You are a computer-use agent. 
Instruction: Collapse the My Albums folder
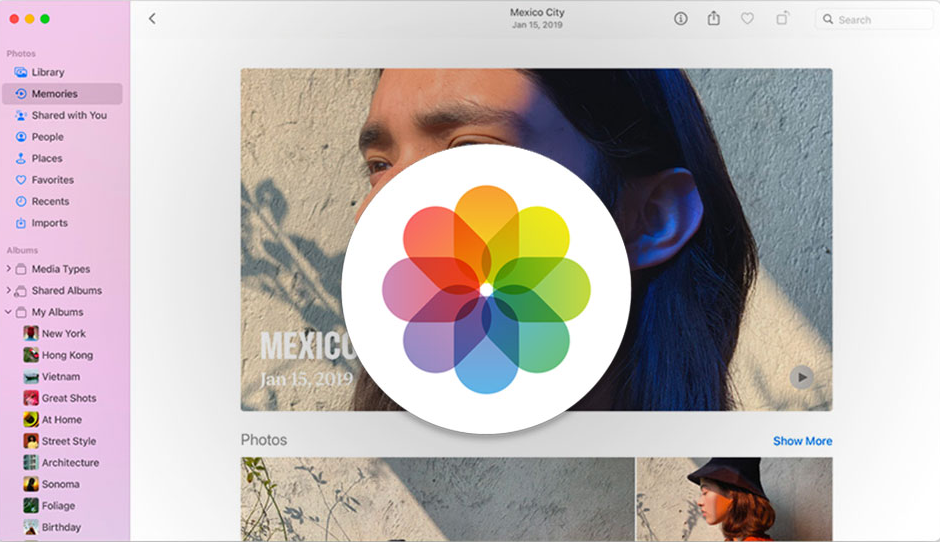point(9,312)
